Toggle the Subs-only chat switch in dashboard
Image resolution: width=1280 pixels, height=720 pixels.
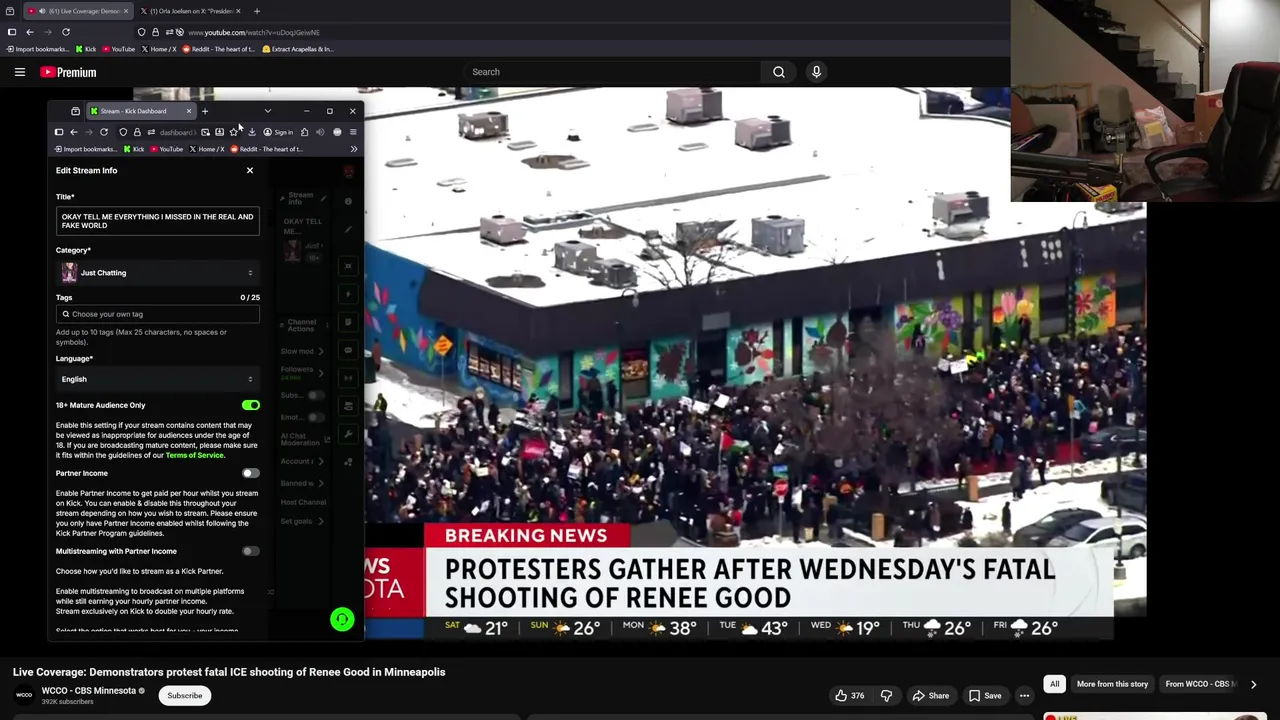tap(316, 395)
